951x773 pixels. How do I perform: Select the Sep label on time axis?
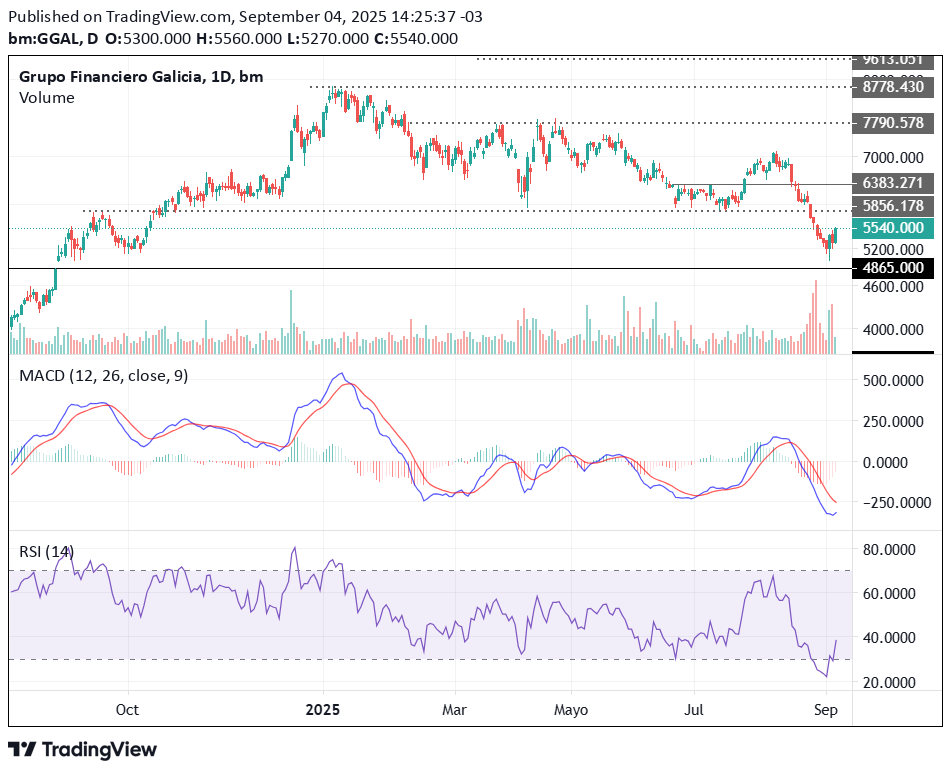point(826,710)
